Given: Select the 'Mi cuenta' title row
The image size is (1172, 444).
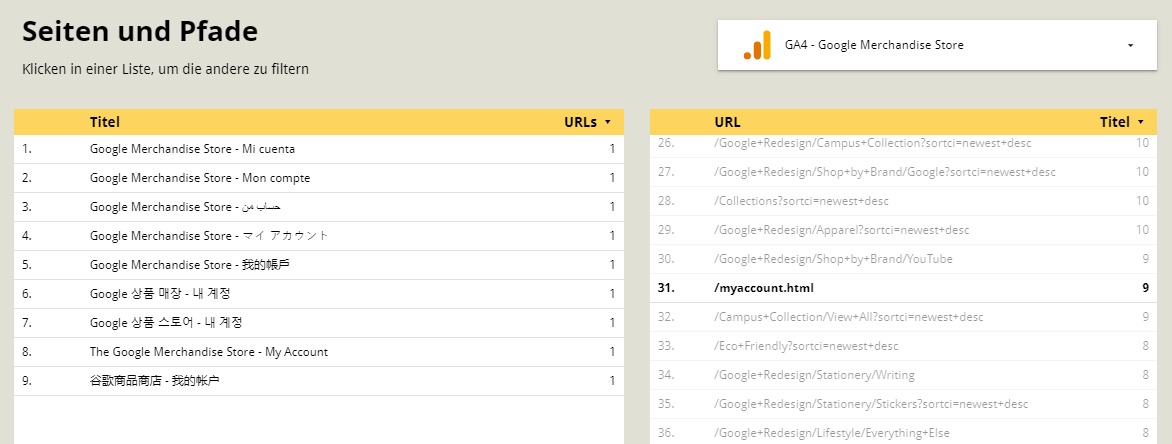Looking at the screenshot, I should [192, 149].
